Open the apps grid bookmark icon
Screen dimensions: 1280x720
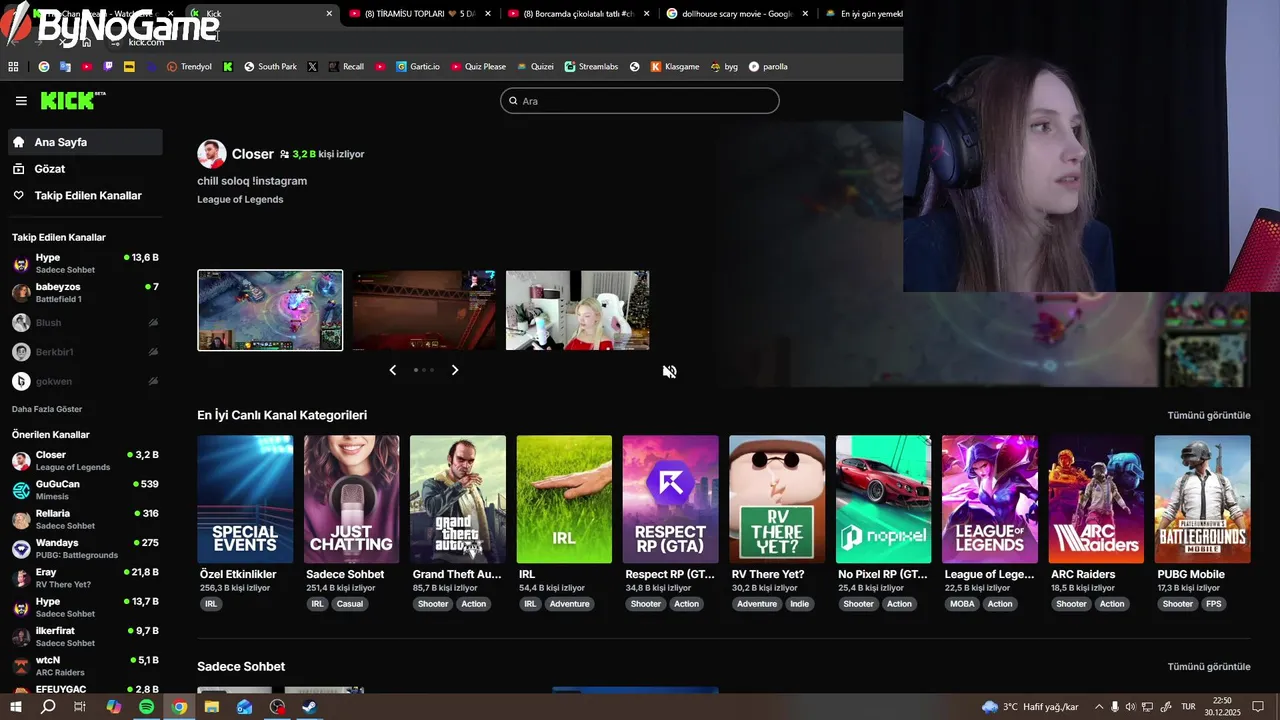point(13,67)
